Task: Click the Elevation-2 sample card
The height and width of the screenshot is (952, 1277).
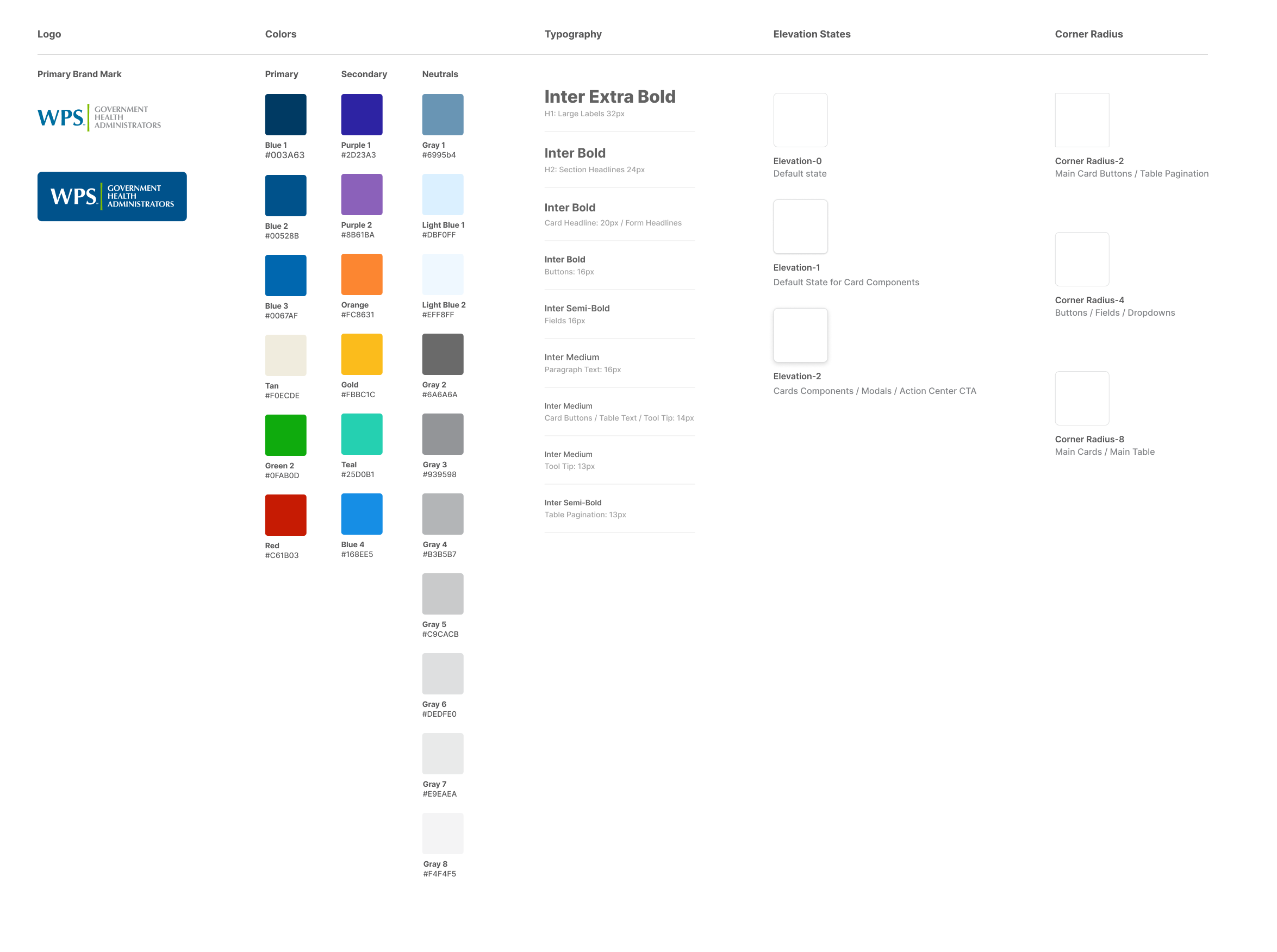Action: click(x=800, y=335)
